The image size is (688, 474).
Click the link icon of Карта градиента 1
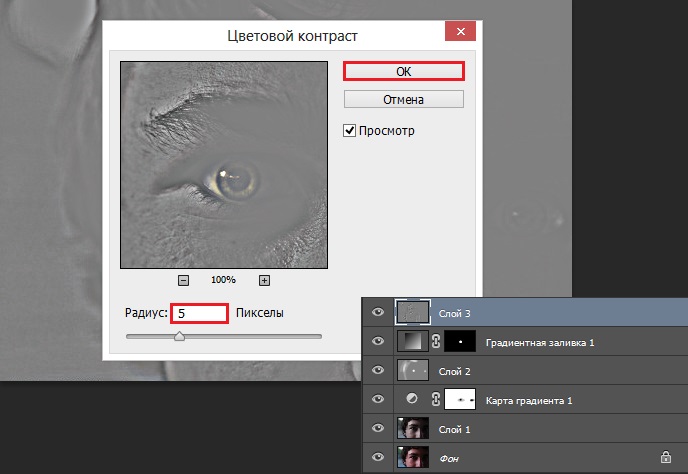point(436,399)
